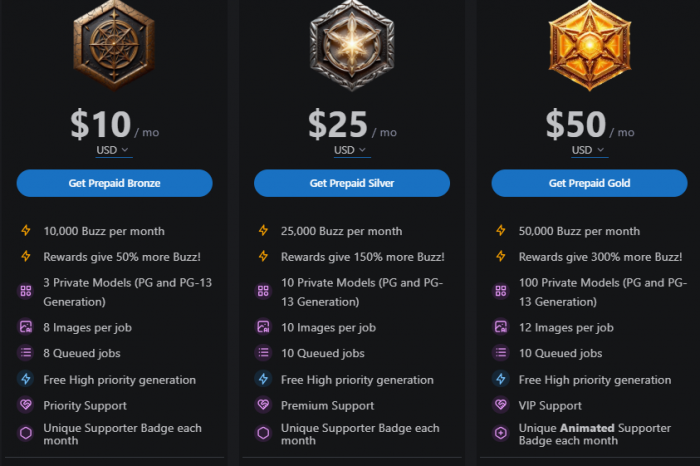The width and height of the screenshot is (700, 466).
Task: Click the Gold tier hexagon badge
Action: 589,43
